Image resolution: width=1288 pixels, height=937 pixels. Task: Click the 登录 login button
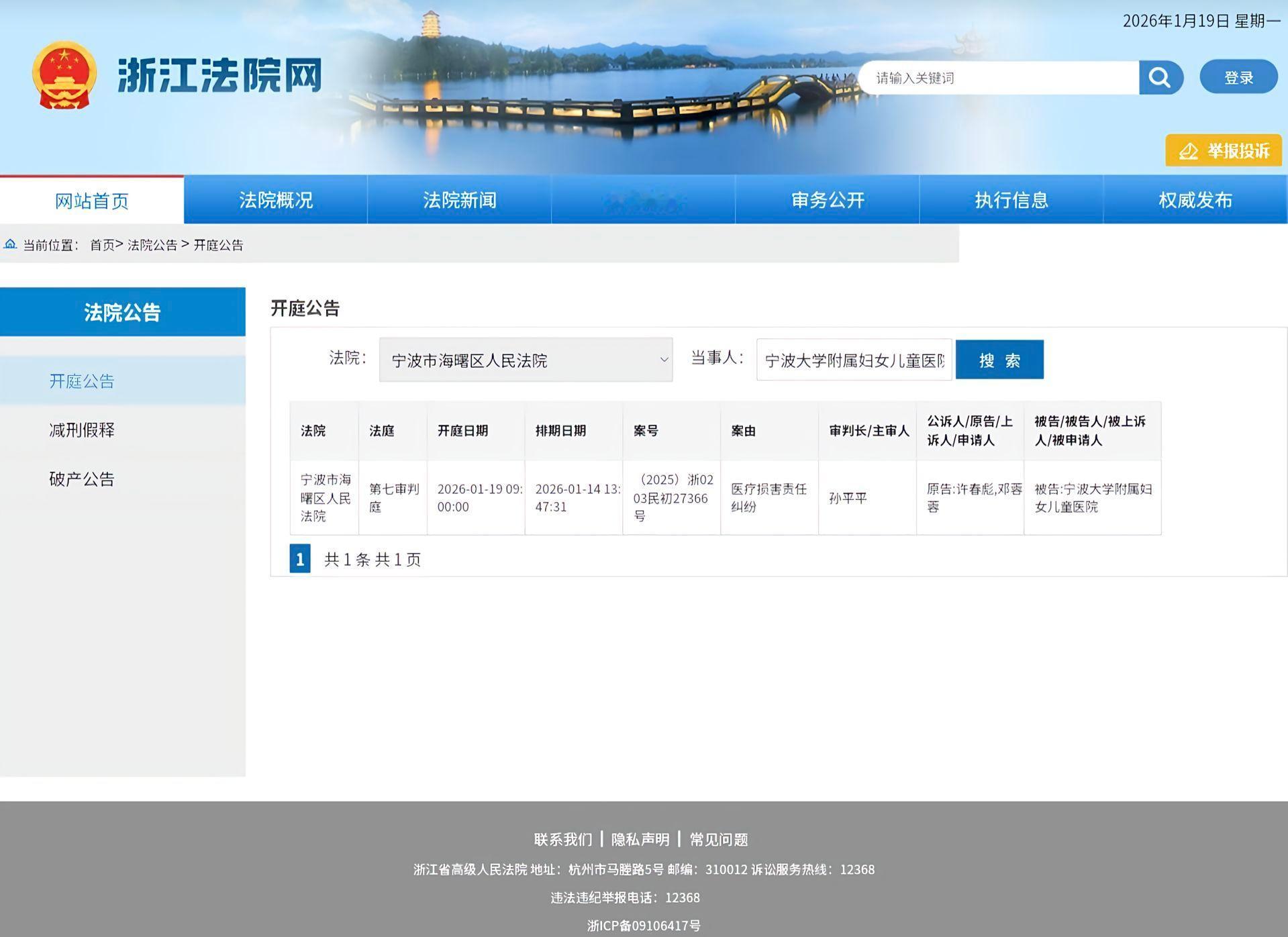pyautogui.click(x=1238, y=77)
